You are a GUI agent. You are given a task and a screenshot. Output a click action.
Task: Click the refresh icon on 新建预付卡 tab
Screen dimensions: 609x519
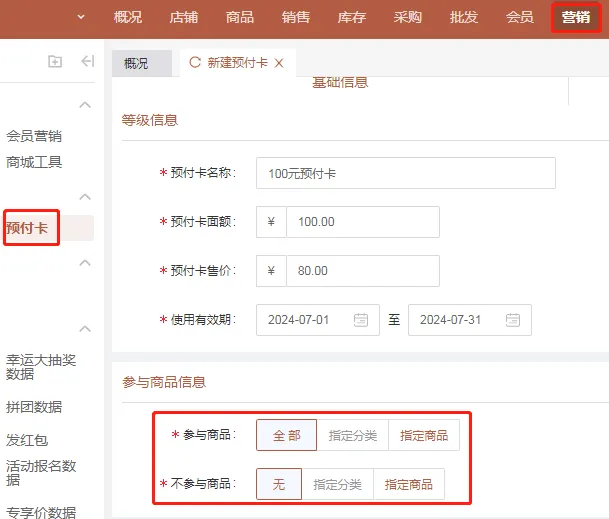194,63
